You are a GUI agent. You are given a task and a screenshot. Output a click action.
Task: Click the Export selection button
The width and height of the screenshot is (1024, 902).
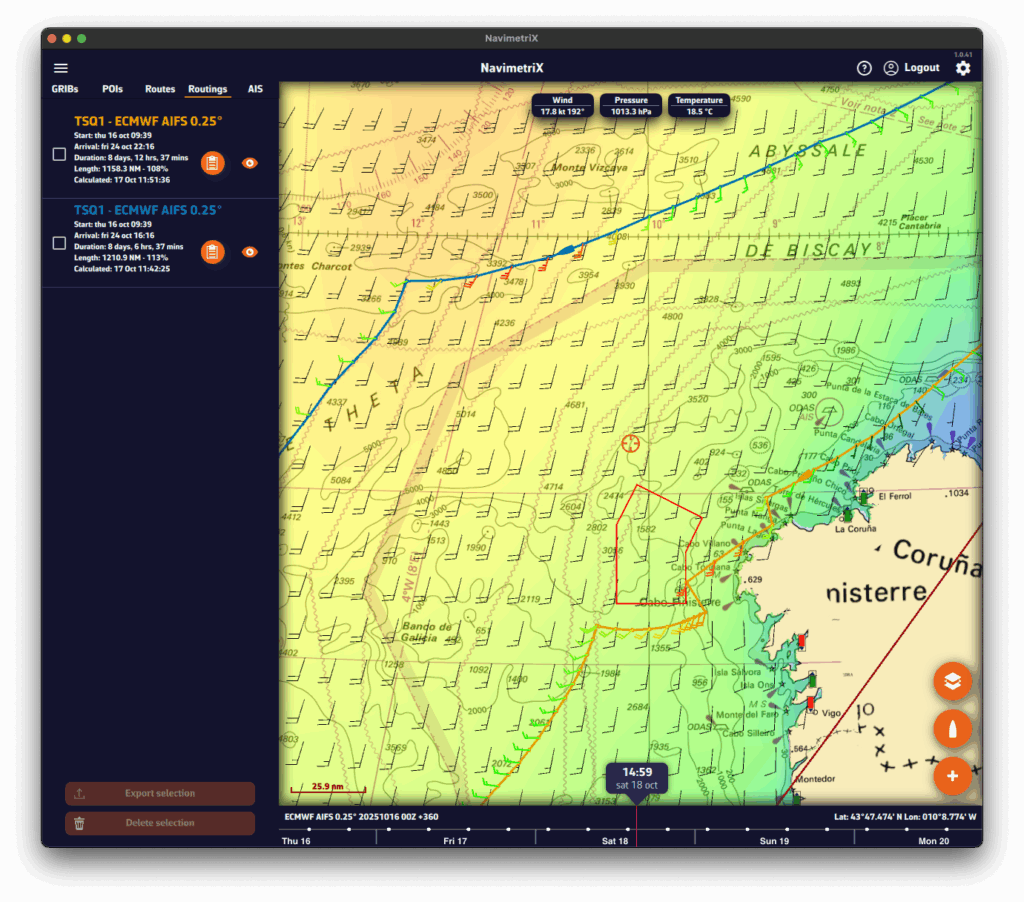point(160,794)
